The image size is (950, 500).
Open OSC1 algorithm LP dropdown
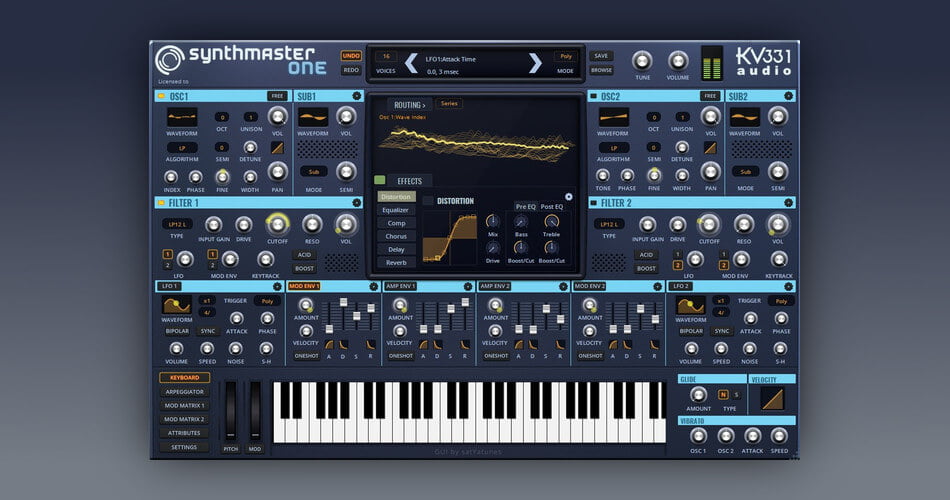(x=182, y=148)
